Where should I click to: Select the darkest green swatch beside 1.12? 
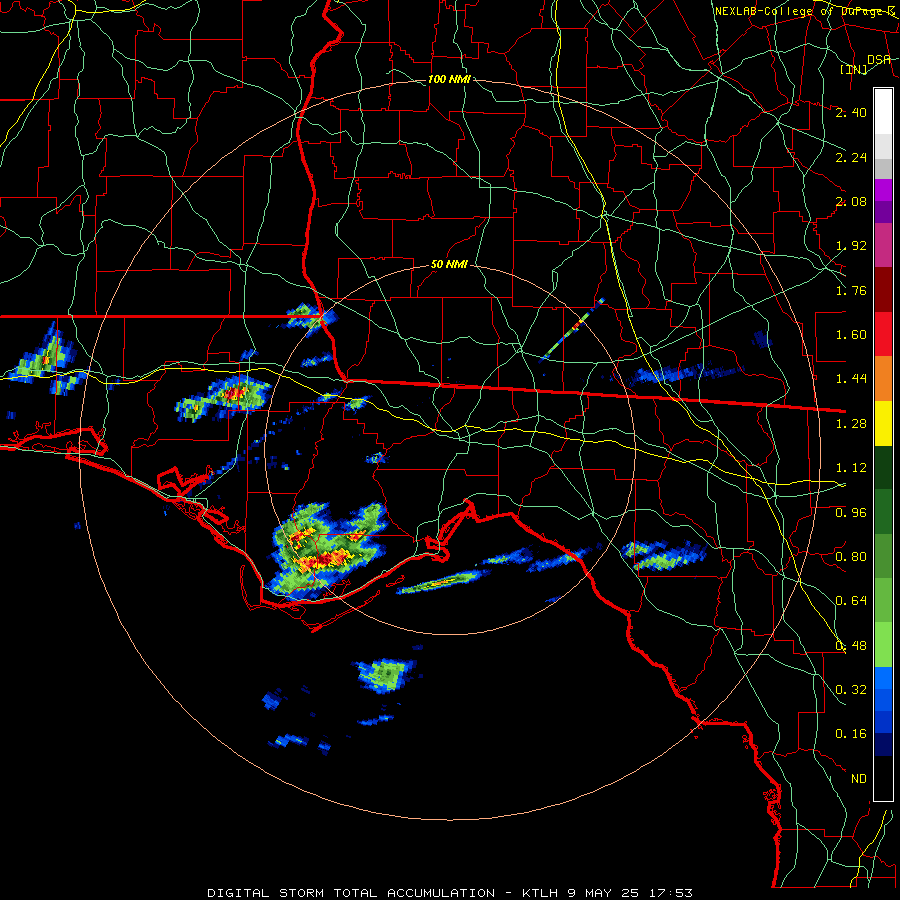[883, 467]
